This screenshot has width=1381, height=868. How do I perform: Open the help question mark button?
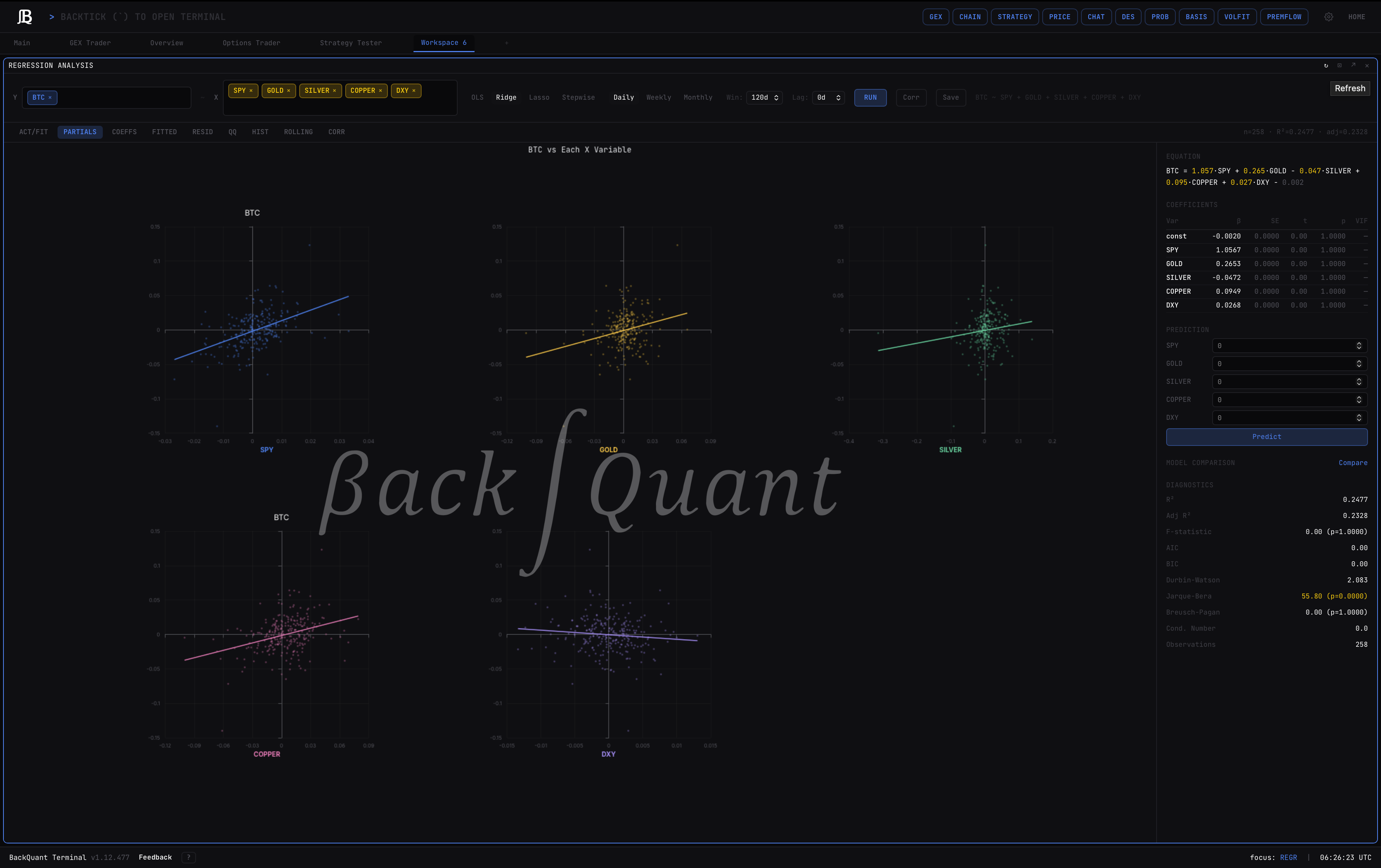[189, 858]
